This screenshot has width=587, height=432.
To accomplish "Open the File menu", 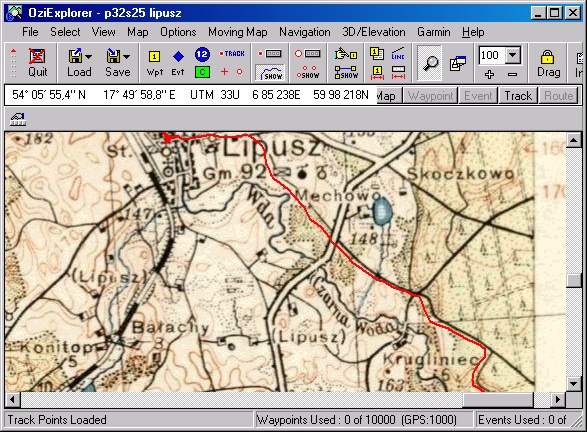I will (30, 32).
